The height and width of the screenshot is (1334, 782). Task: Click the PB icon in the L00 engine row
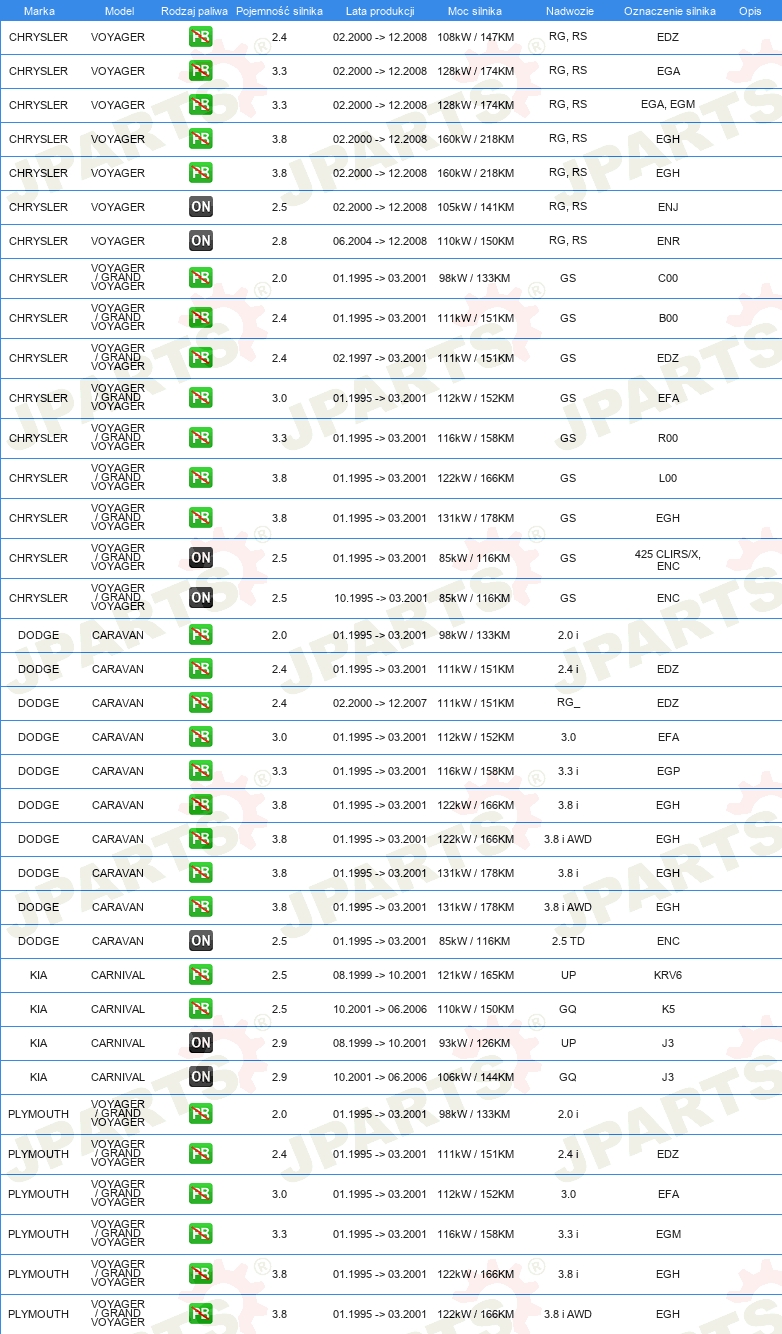201,478
